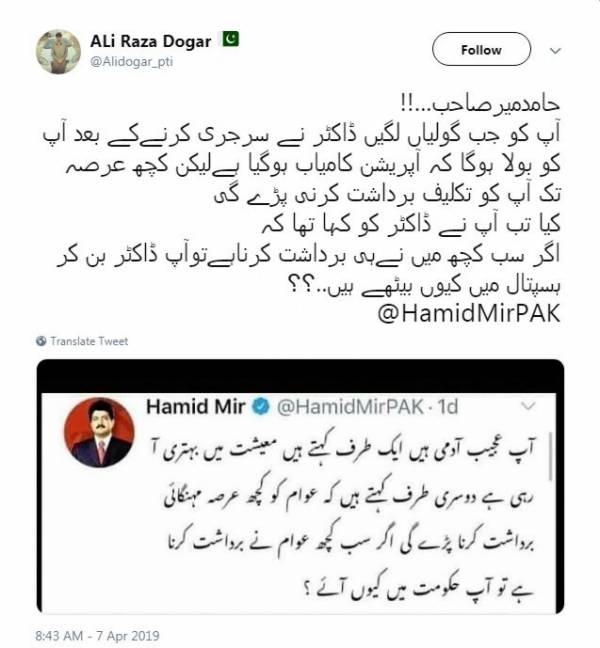This screenshot has width=600, height=648.
Task: Click the @HamidMirPAK handle in embedded tweet
Action: (350, 407)
